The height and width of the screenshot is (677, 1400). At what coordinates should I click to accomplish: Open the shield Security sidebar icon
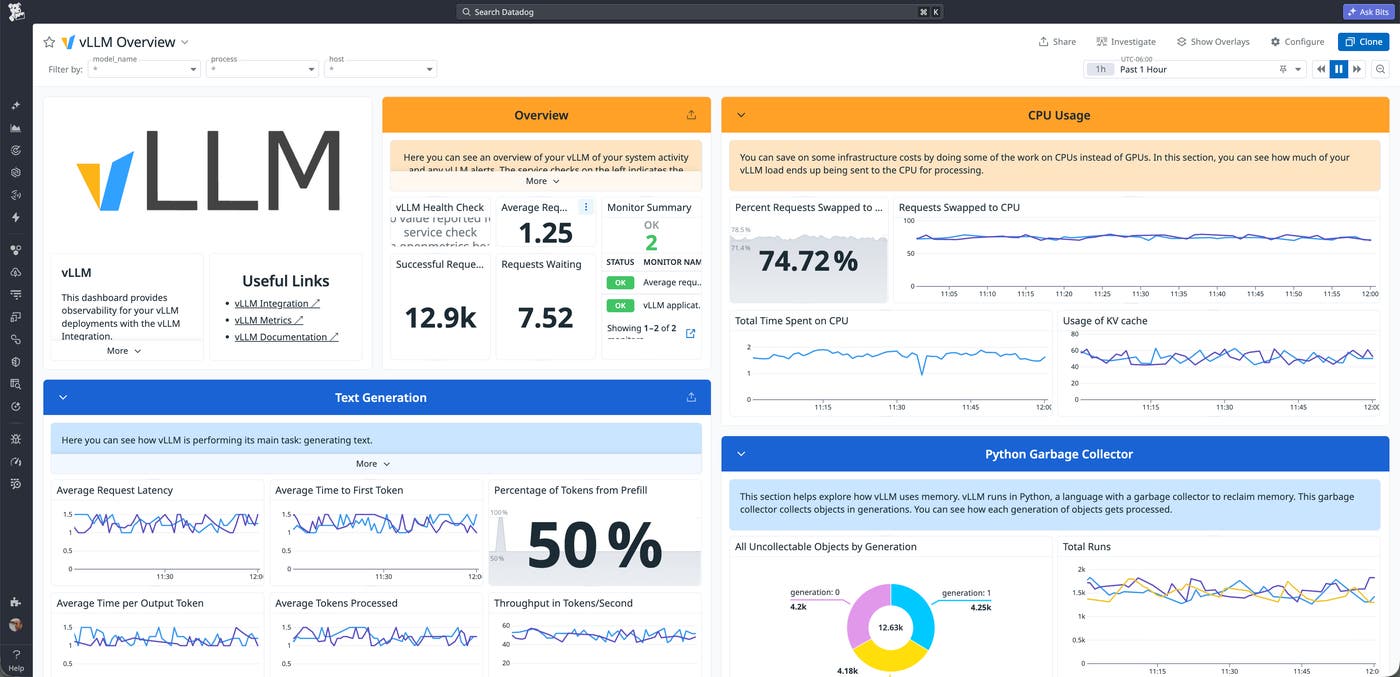16,361
